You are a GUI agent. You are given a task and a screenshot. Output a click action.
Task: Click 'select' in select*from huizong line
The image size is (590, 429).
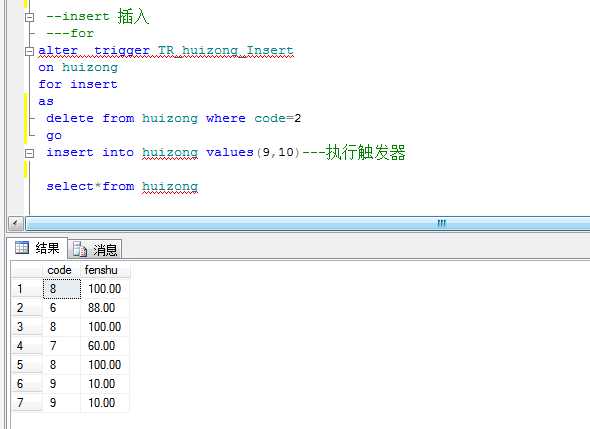tap(70, 186)
